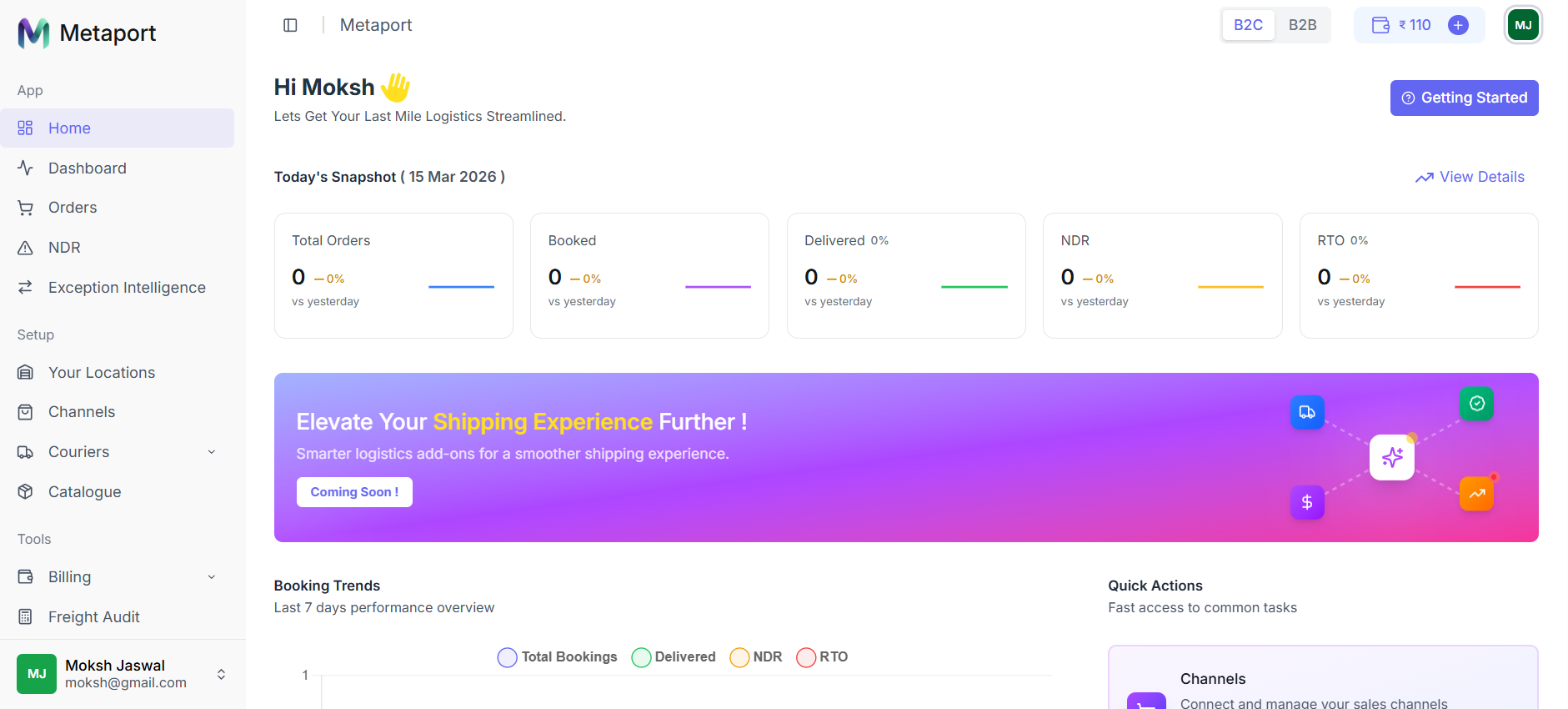
Task: Go to Freight Audit page
Action: (93, 617)
